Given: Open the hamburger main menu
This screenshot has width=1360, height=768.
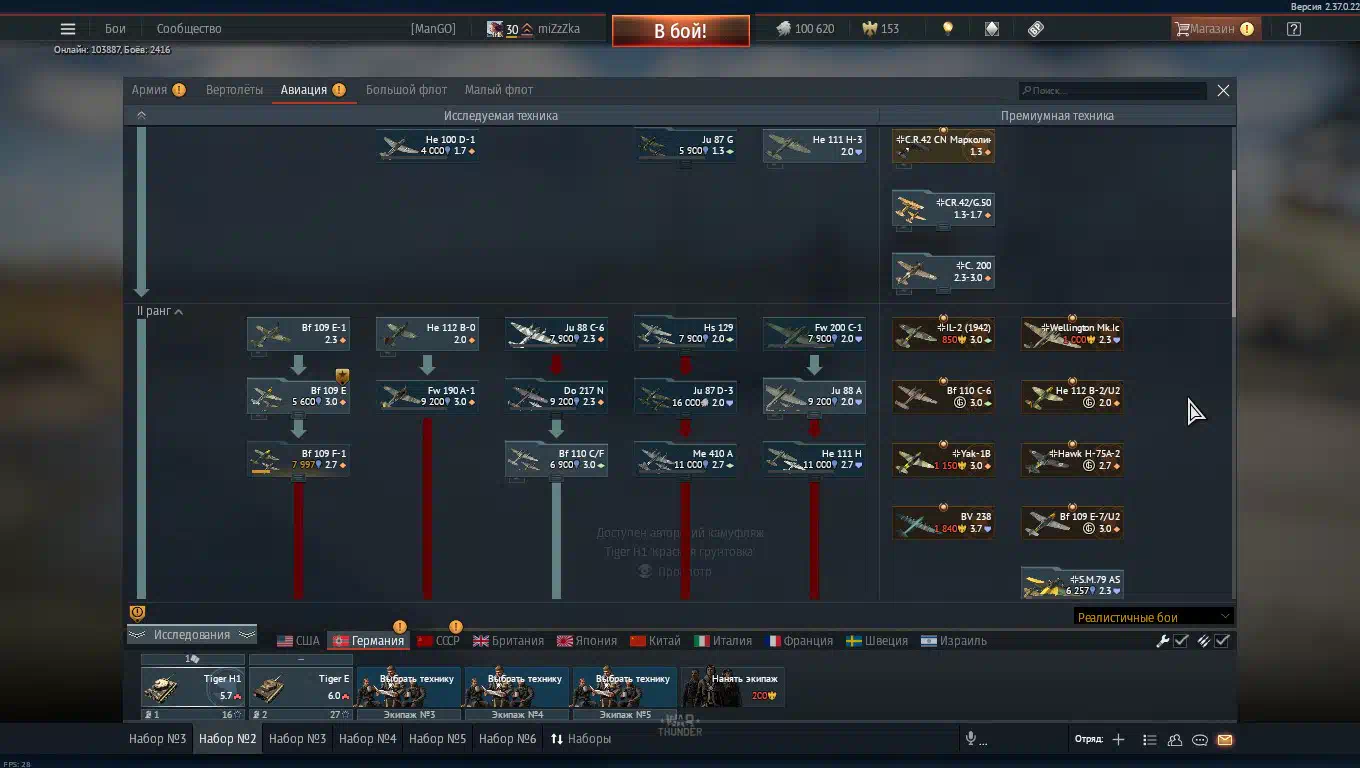Looking at the screenshot, I should tap(68, 29).
